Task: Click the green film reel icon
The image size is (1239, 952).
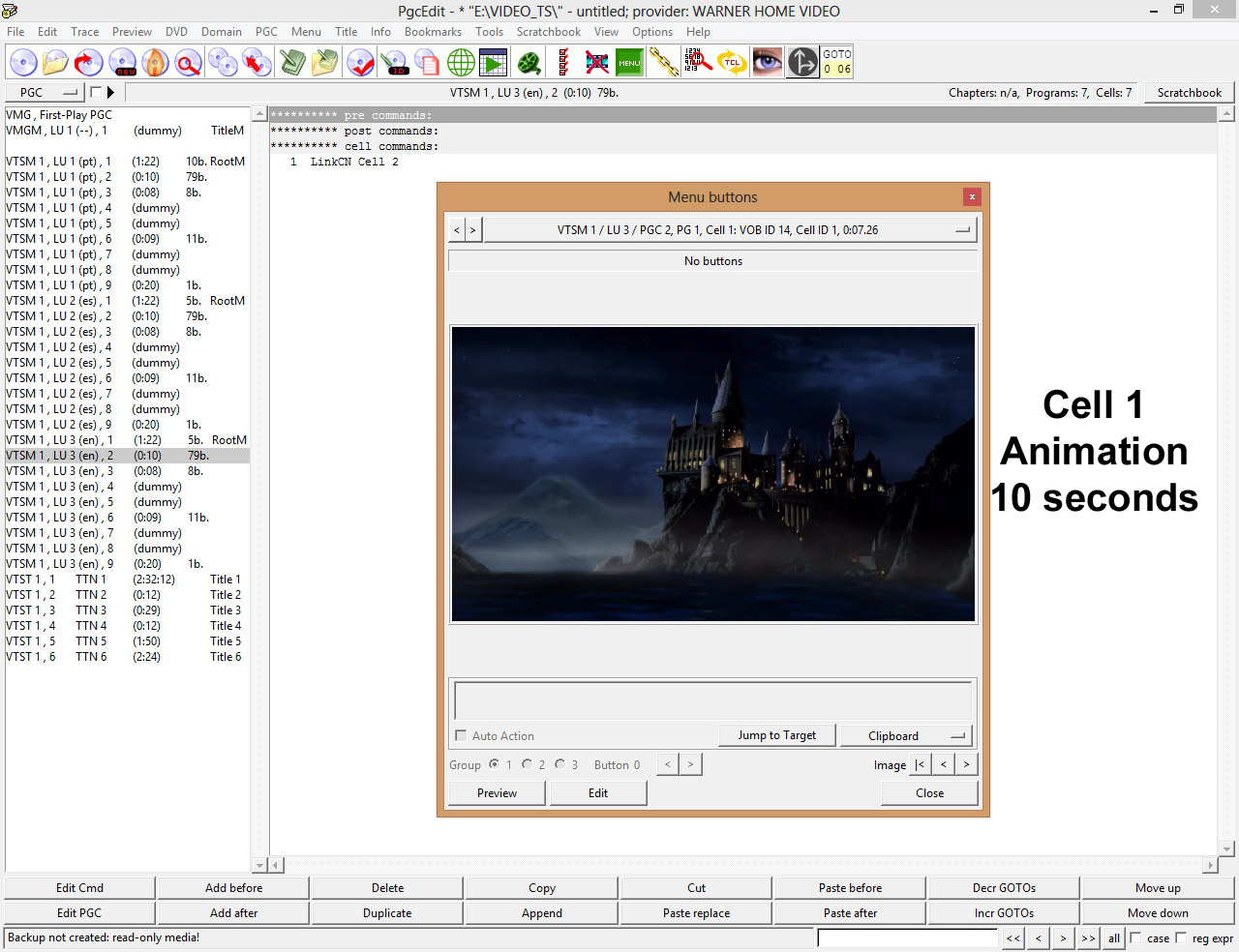Action: [x=529, y=63]
